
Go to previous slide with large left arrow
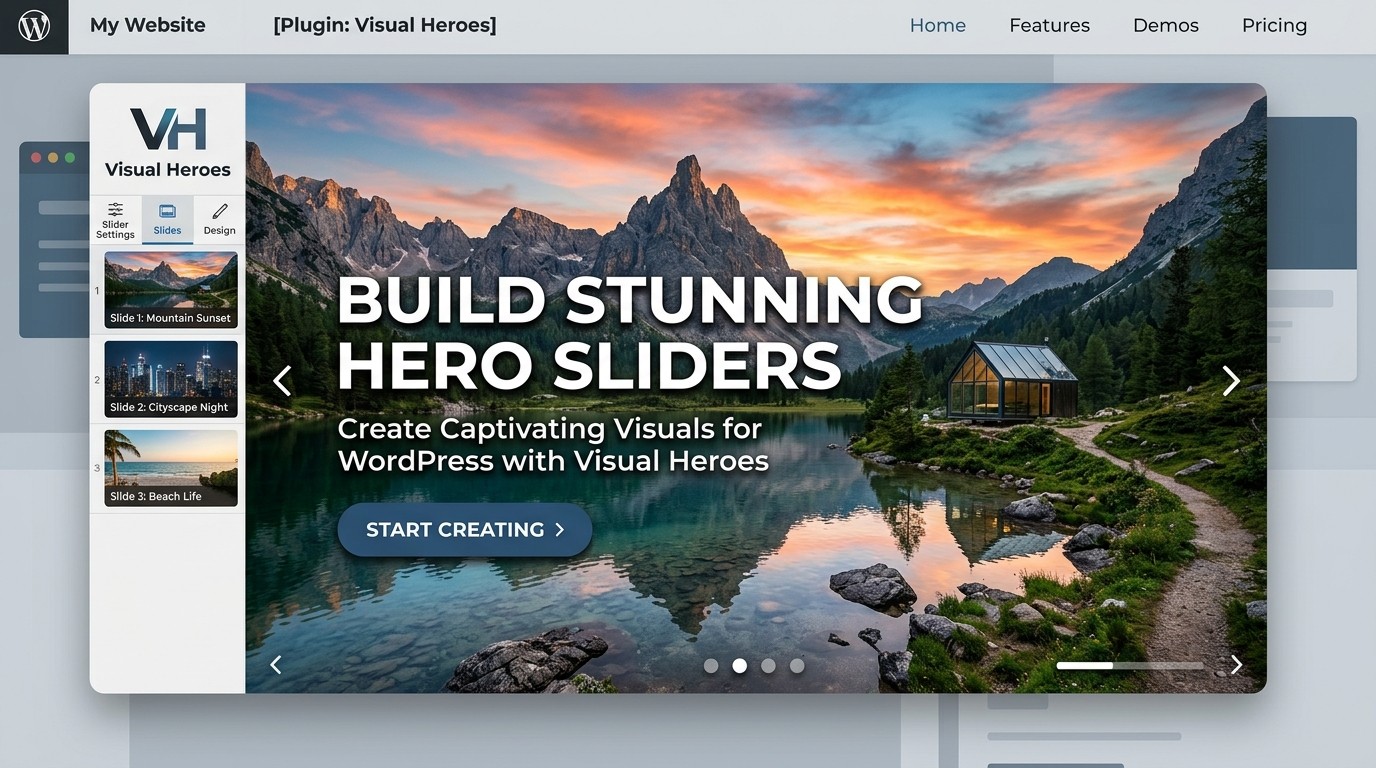pos(283,380)
